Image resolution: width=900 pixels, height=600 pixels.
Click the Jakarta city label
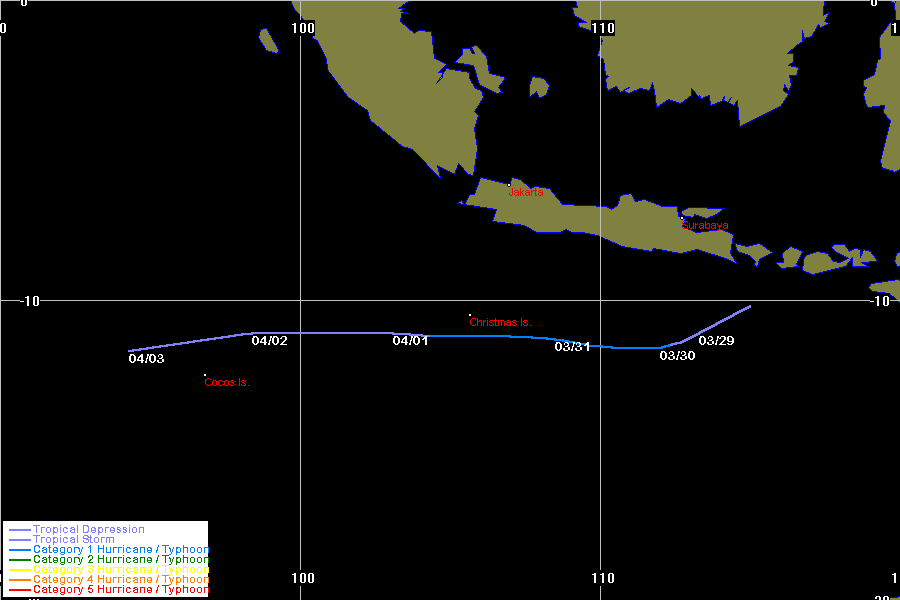[x=527, y=192]
